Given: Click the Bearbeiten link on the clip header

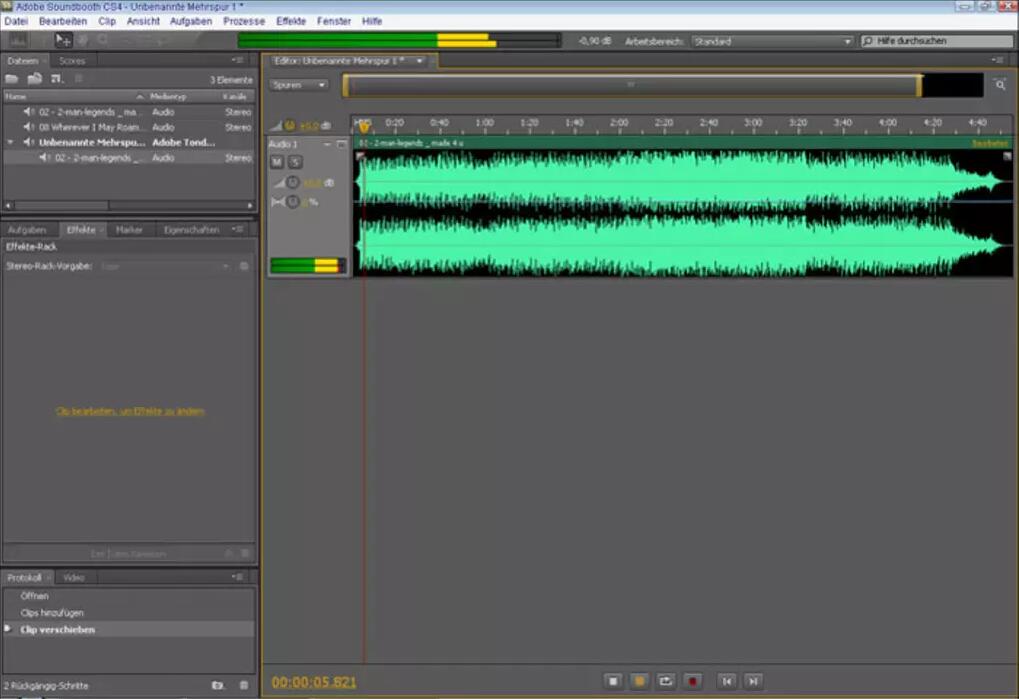Looking at the screenshot, I should [990, 143].
